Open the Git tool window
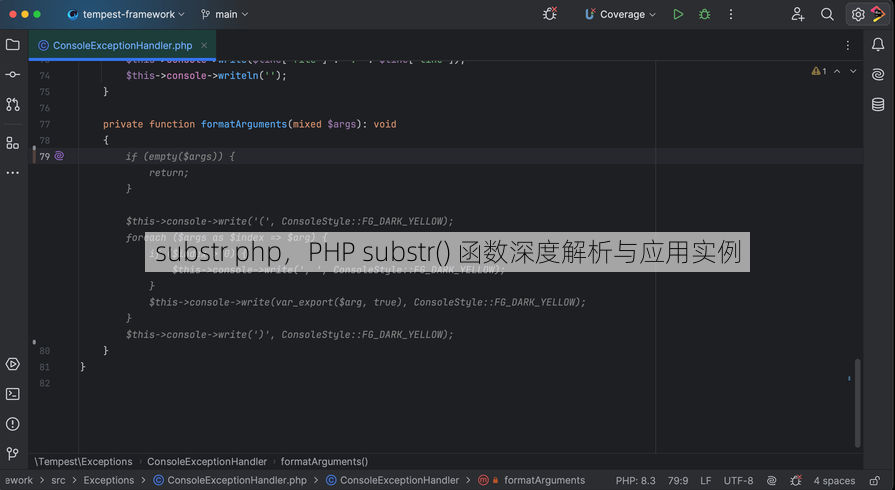The image size is (895, 490). click(x=13, y=453)
